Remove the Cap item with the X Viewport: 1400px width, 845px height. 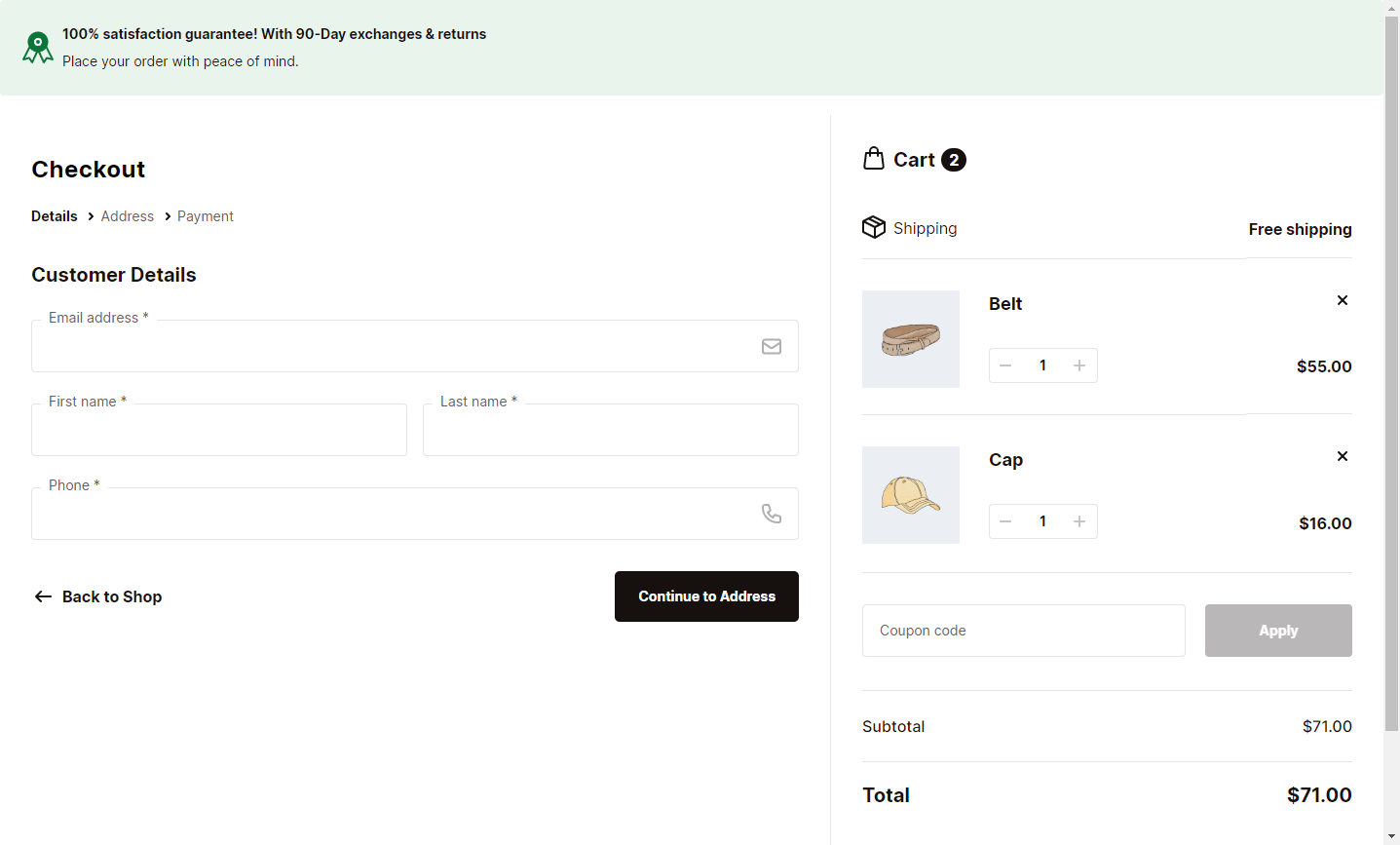coord(1342,456)
